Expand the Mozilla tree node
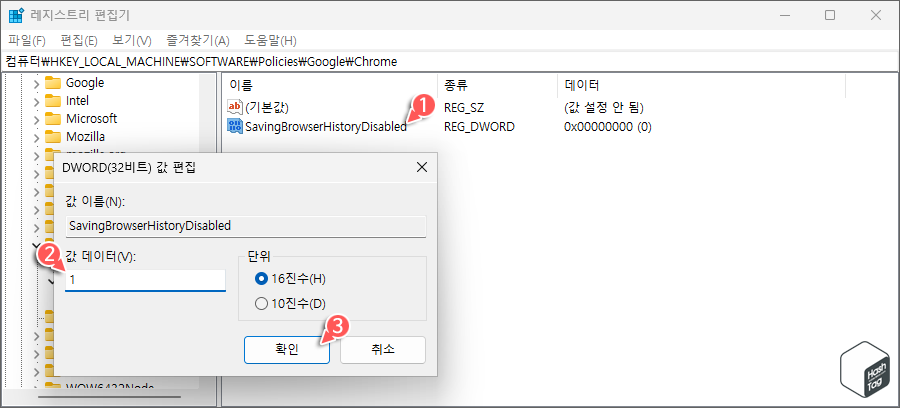This screenshot has height=408, width=900. point(37,138)
